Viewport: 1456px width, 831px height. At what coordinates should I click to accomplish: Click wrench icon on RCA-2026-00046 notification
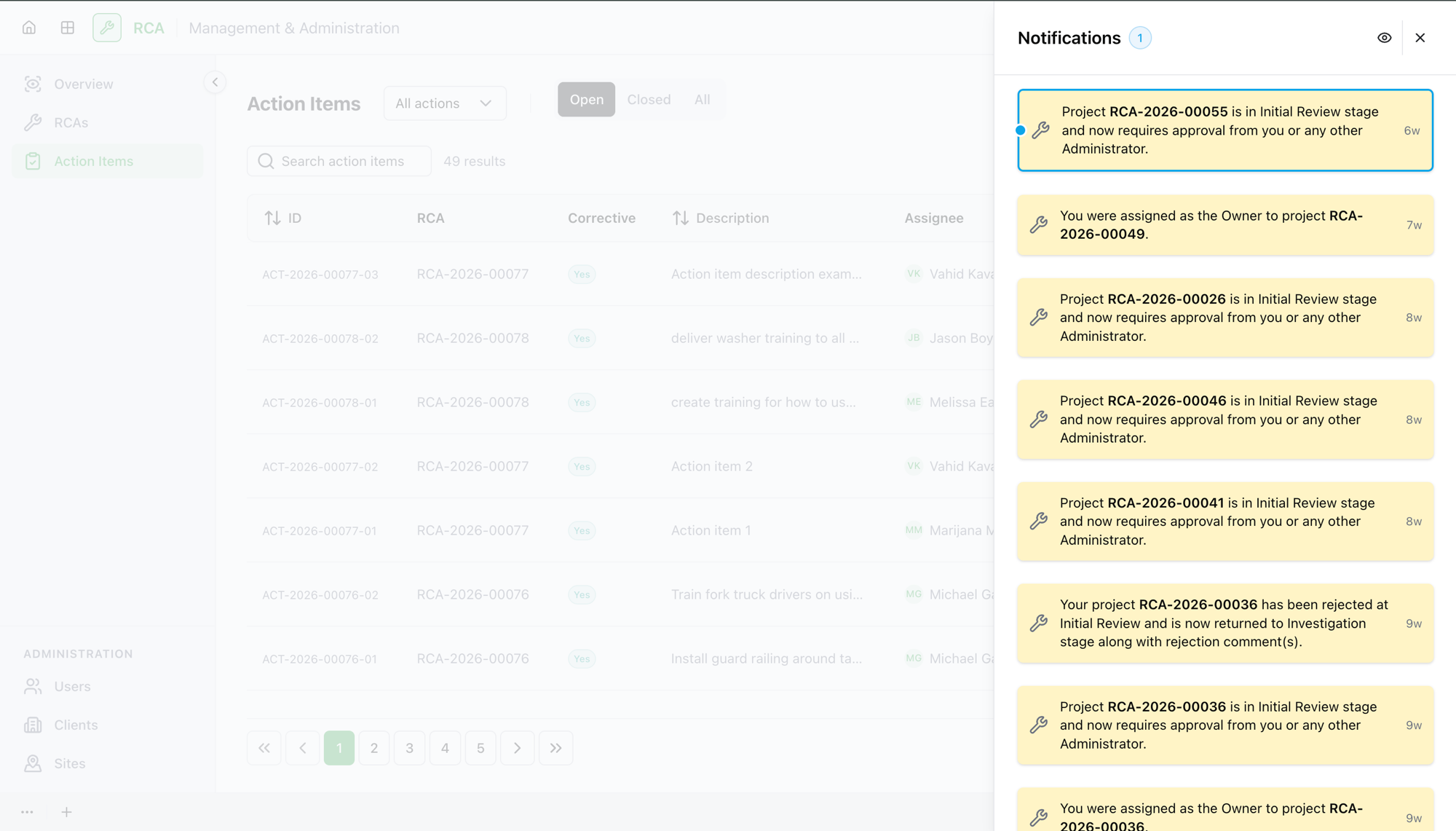[x=1039, y=420]
